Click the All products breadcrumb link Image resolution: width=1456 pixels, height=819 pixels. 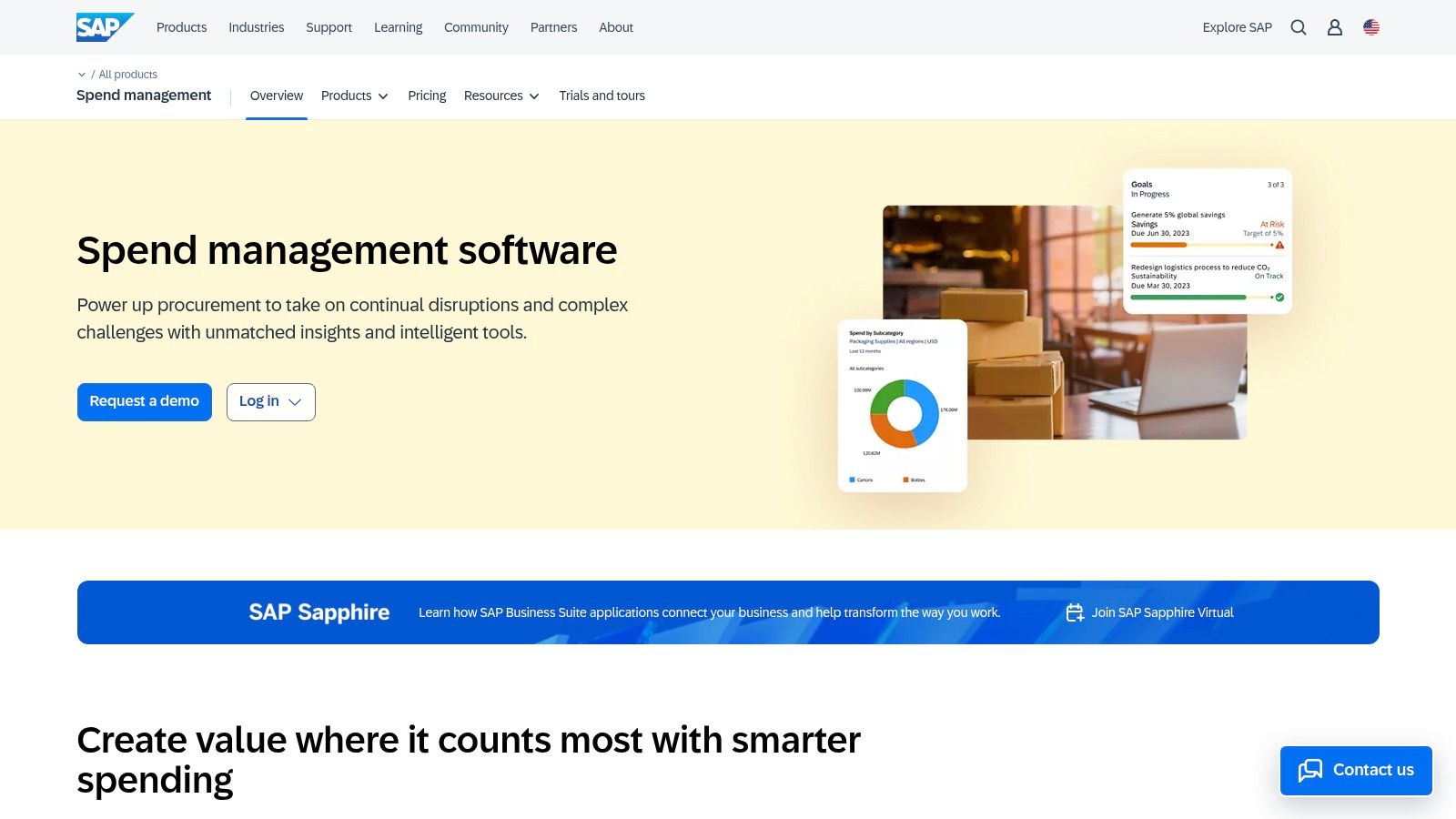(x=128, y=75)
